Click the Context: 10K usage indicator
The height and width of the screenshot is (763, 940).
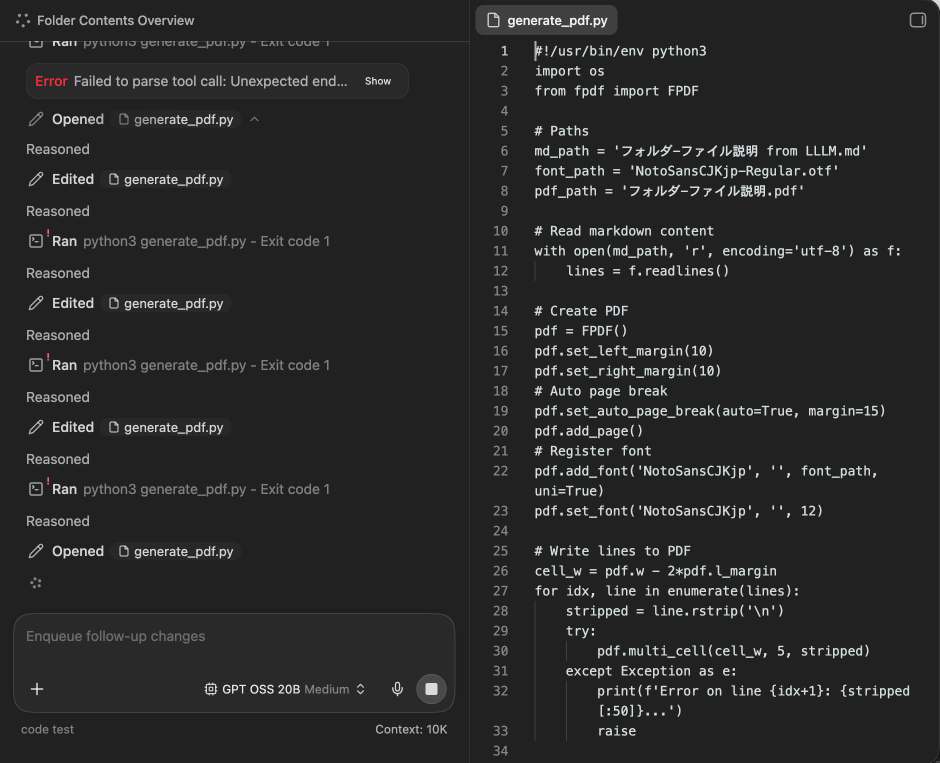point(411,729)
